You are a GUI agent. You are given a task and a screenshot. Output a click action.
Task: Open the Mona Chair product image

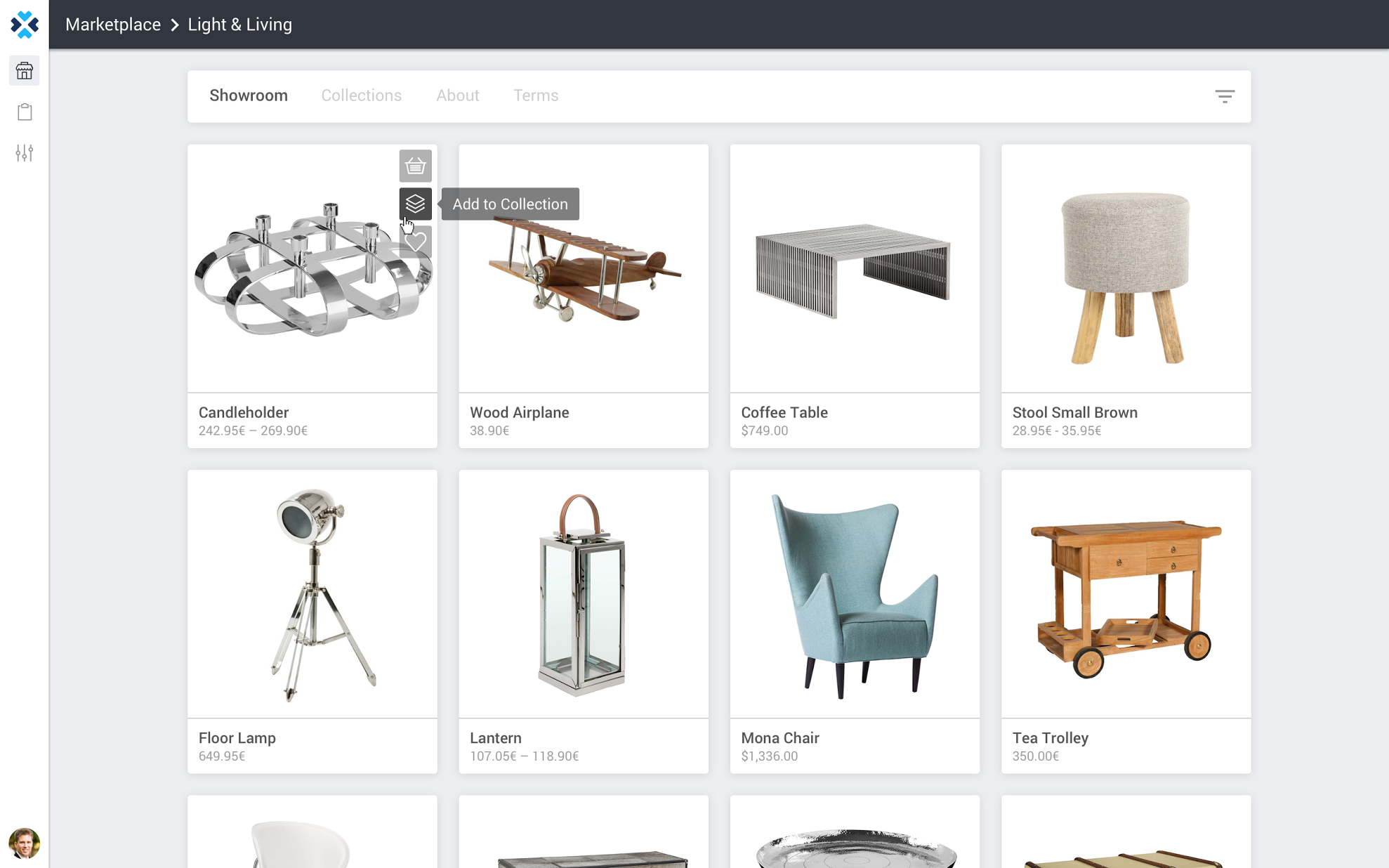[x=855, y=594]
